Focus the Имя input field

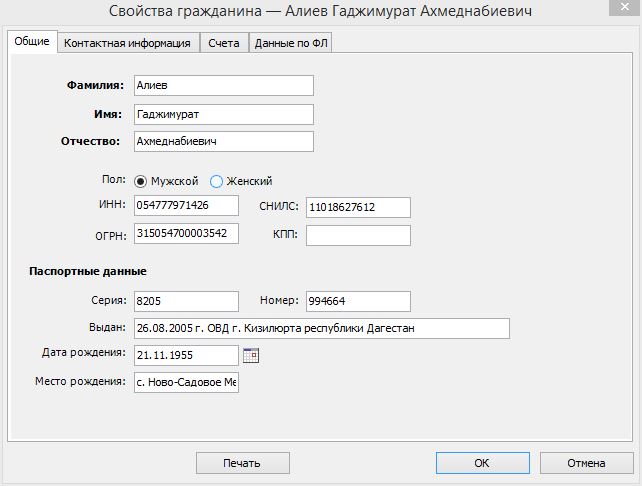pyautogui.click(x=223, y=114)
